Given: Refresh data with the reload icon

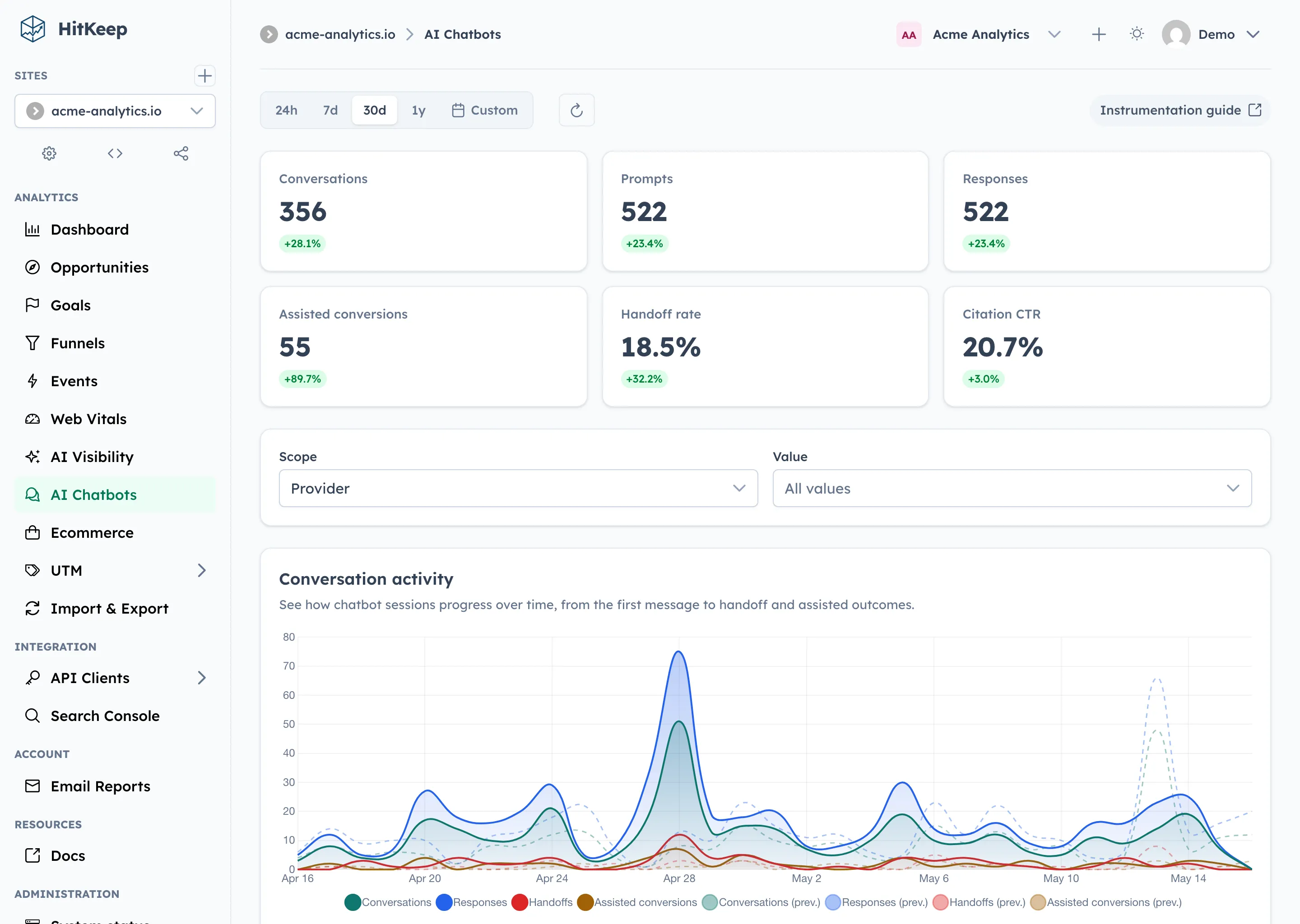Looking at the screenshot, I should 576,111.
